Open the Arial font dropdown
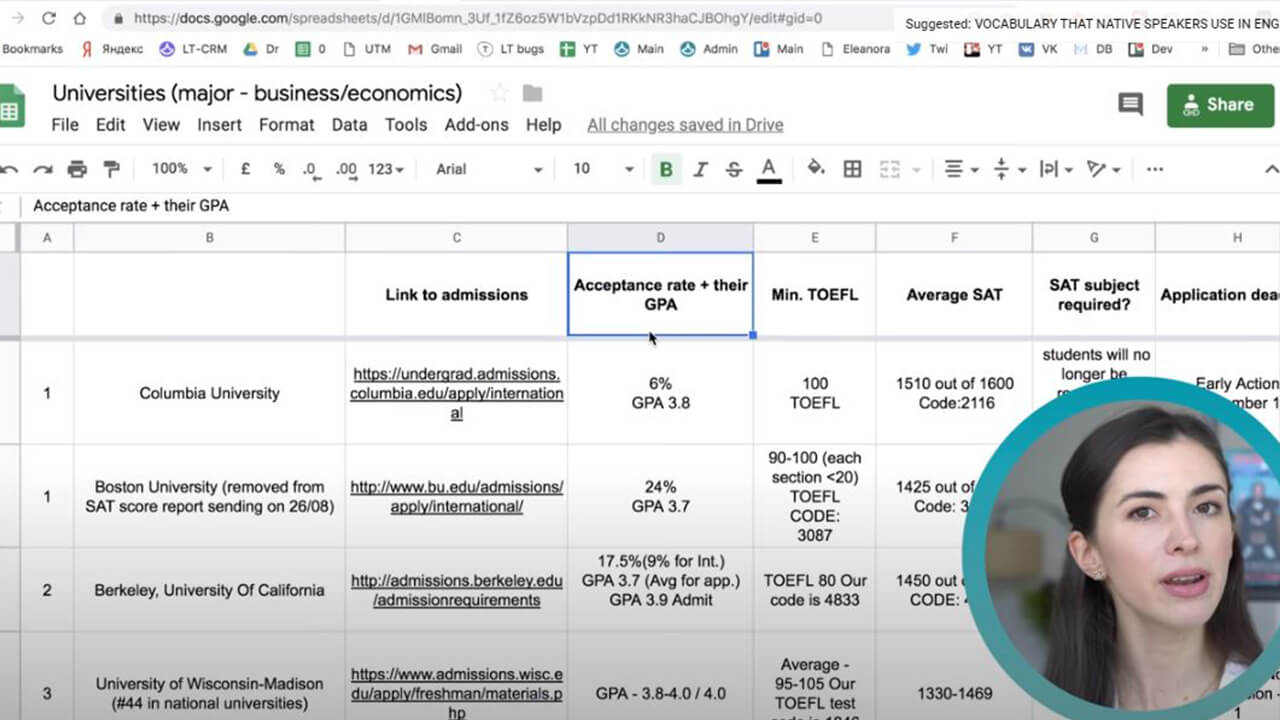Viewport: 1280px width, 720px height. [x=489, y=169]
